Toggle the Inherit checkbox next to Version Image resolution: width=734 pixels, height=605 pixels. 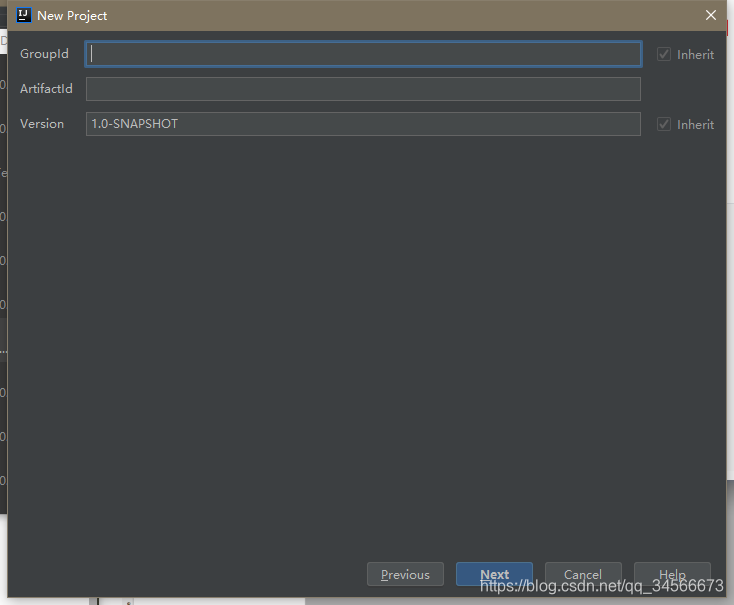(664, 125)
